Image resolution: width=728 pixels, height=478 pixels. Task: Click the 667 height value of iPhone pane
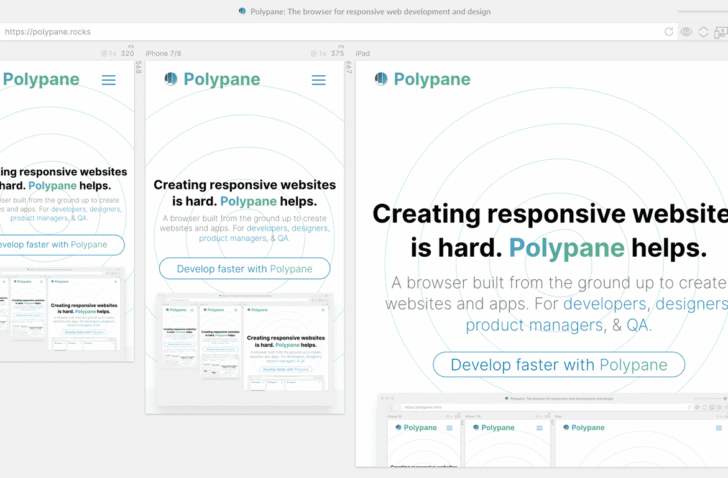(x=349, y=68)
